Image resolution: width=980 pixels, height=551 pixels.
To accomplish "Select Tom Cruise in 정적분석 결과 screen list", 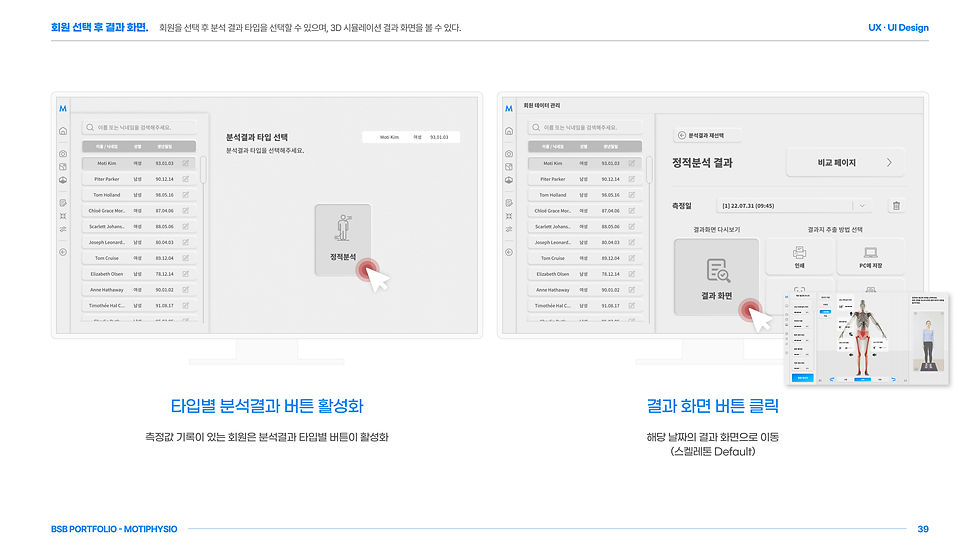I will click(x=584, y=258).
